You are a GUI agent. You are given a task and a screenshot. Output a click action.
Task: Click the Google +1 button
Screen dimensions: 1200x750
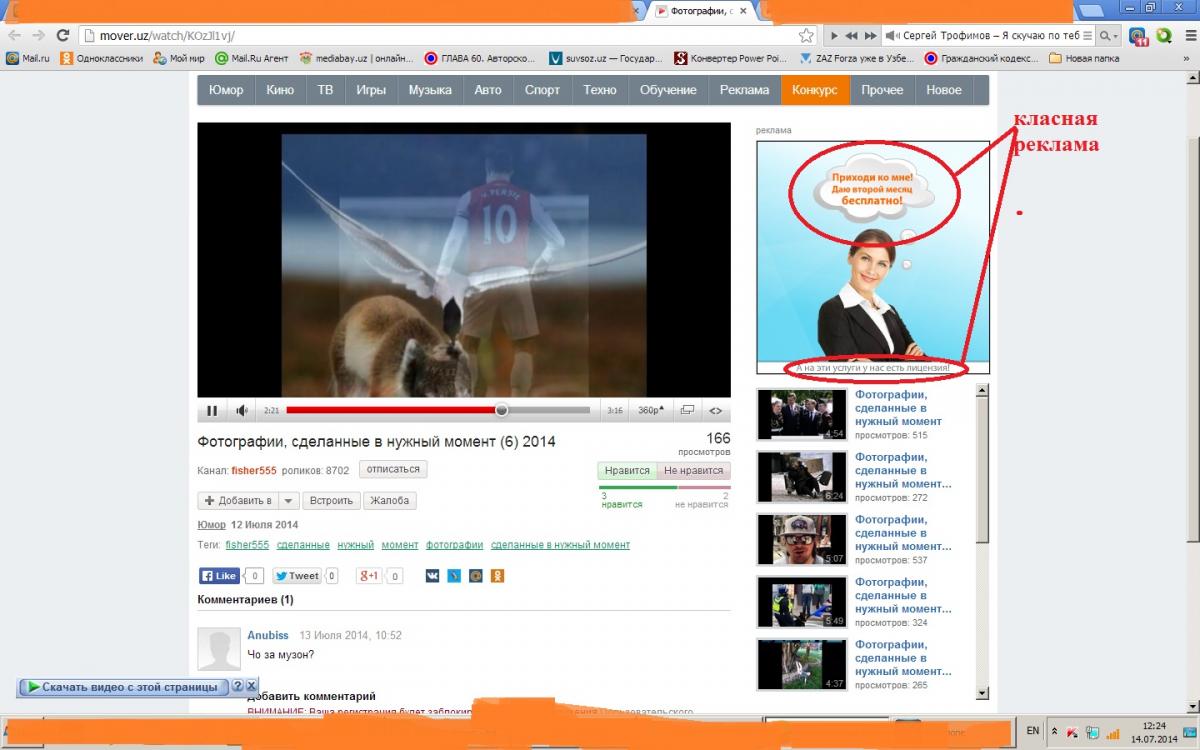[370, 576]
